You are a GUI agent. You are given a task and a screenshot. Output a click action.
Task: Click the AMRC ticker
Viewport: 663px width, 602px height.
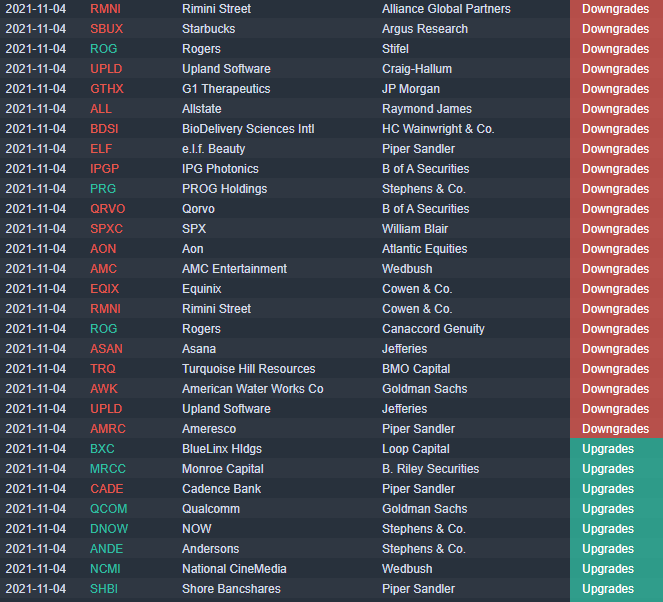(108, 429)
